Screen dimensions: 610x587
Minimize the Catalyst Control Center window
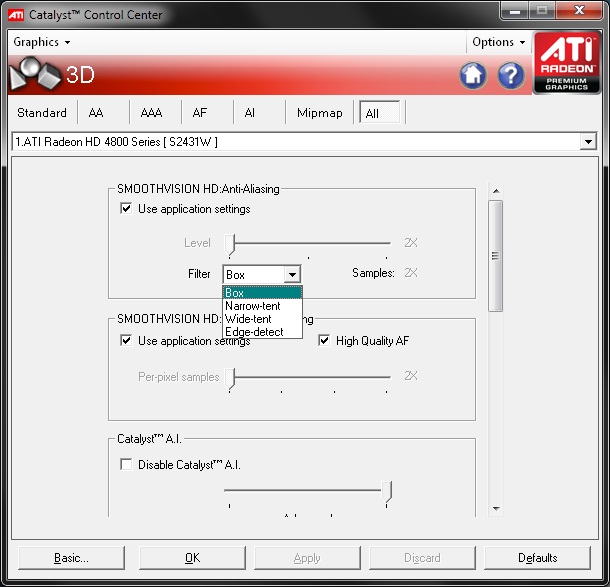(x=514, y=11)
